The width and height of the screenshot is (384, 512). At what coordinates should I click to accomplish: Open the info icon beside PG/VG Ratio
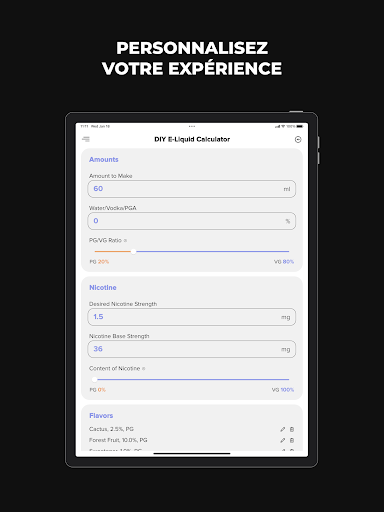click(x=125, y=240)
